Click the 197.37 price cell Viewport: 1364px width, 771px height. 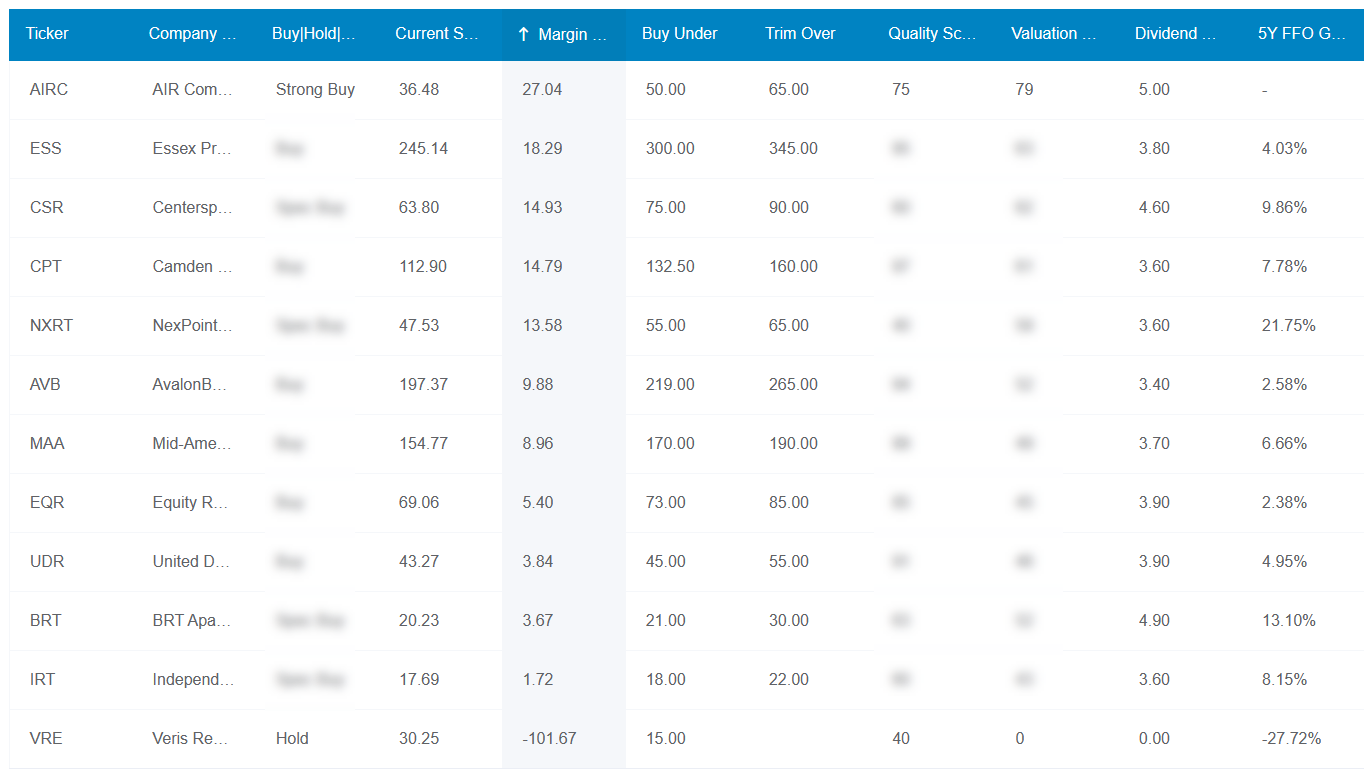tap(423, 385)
